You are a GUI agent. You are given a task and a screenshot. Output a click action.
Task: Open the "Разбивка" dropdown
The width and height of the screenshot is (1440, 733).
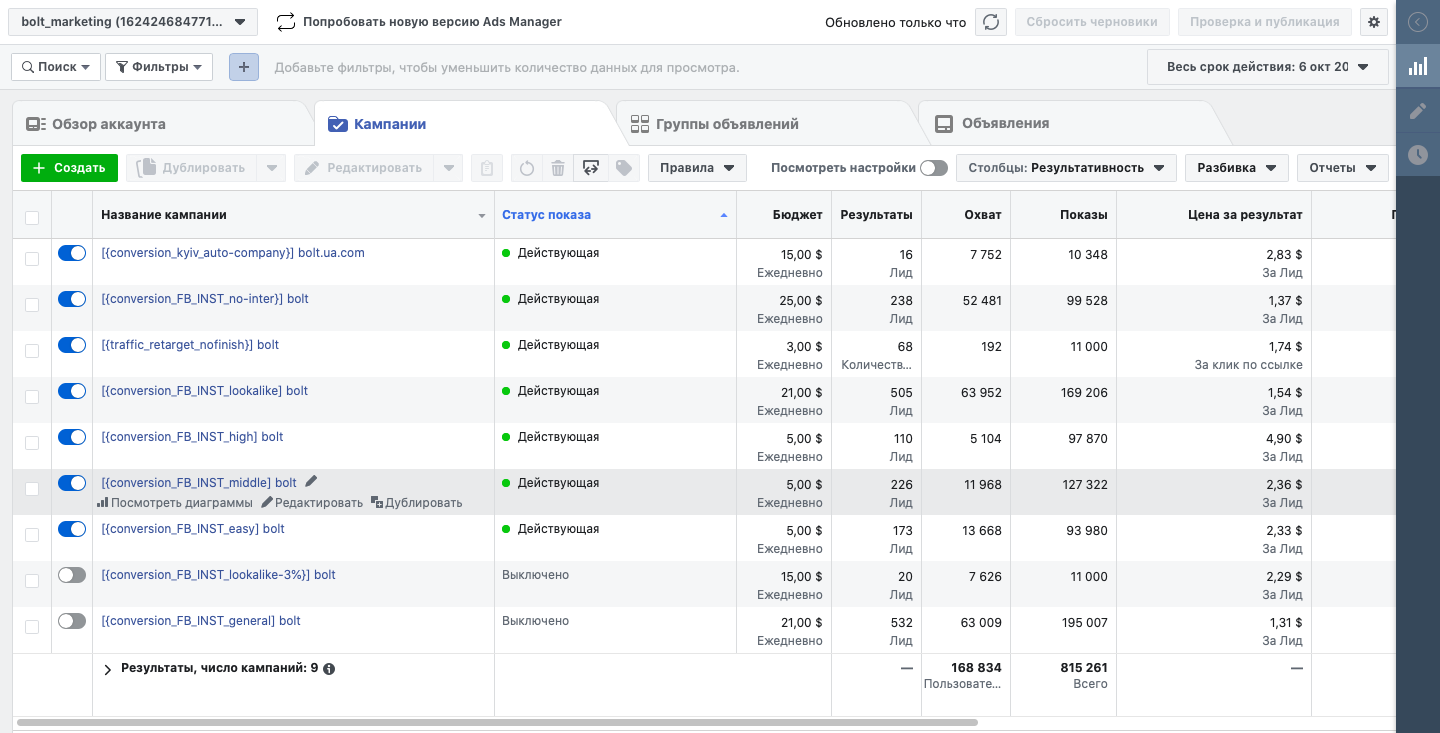pos(1236,168)
